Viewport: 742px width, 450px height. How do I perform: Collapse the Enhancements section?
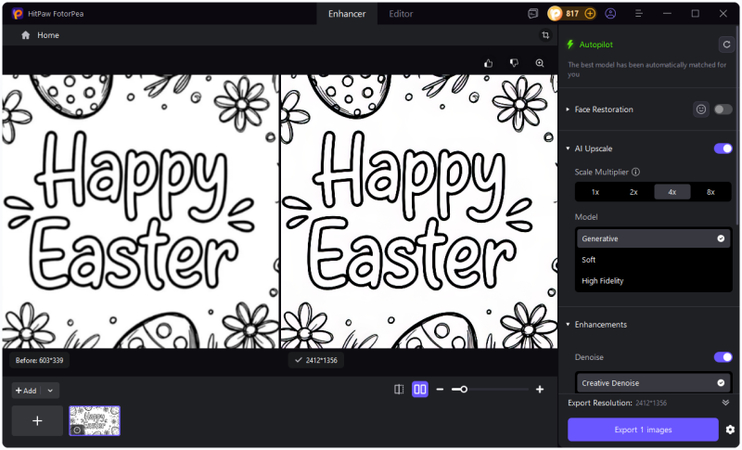pyautogui.click(x=568, y=324)
